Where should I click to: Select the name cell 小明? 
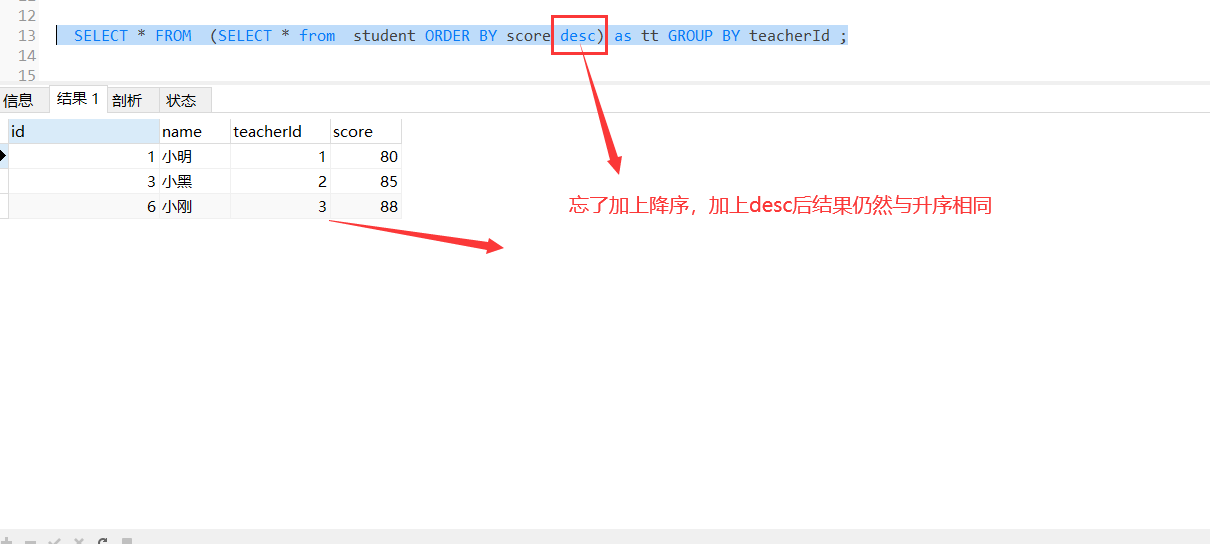195,157
